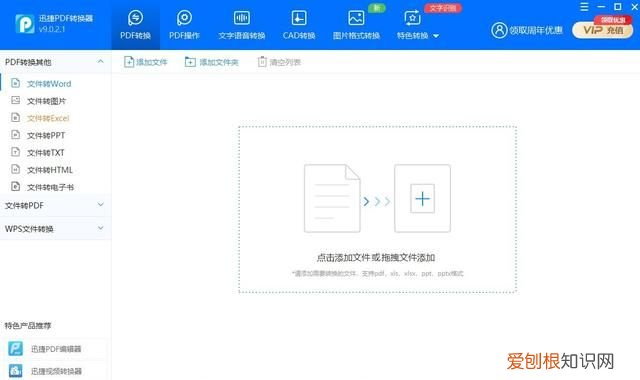Click the 文件转PPT slide icon
640x380 pixels.
pyautogui.click(x=16, y=135)
